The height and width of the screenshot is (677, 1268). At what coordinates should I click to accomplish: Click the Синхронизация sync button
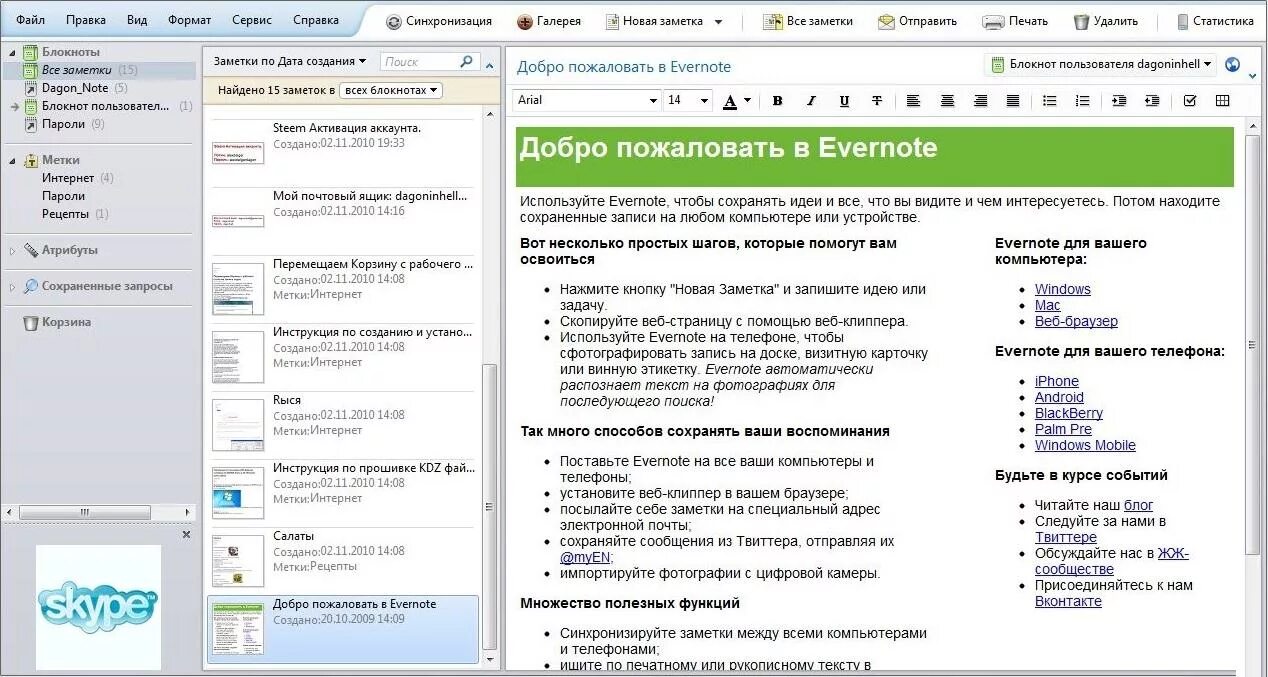439,21
